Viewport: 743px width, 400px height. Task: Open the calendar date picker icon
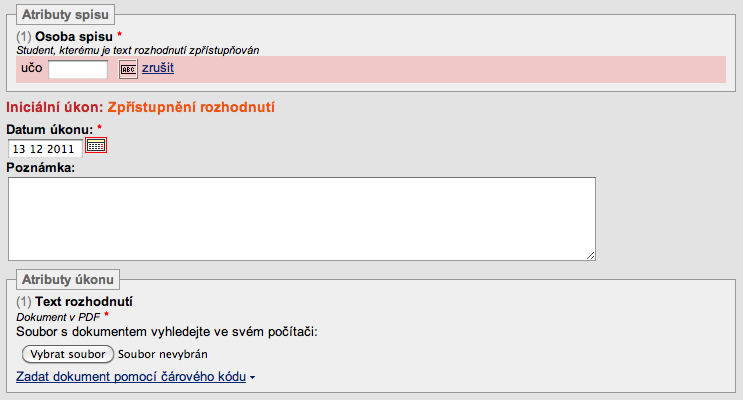(96, 145)
